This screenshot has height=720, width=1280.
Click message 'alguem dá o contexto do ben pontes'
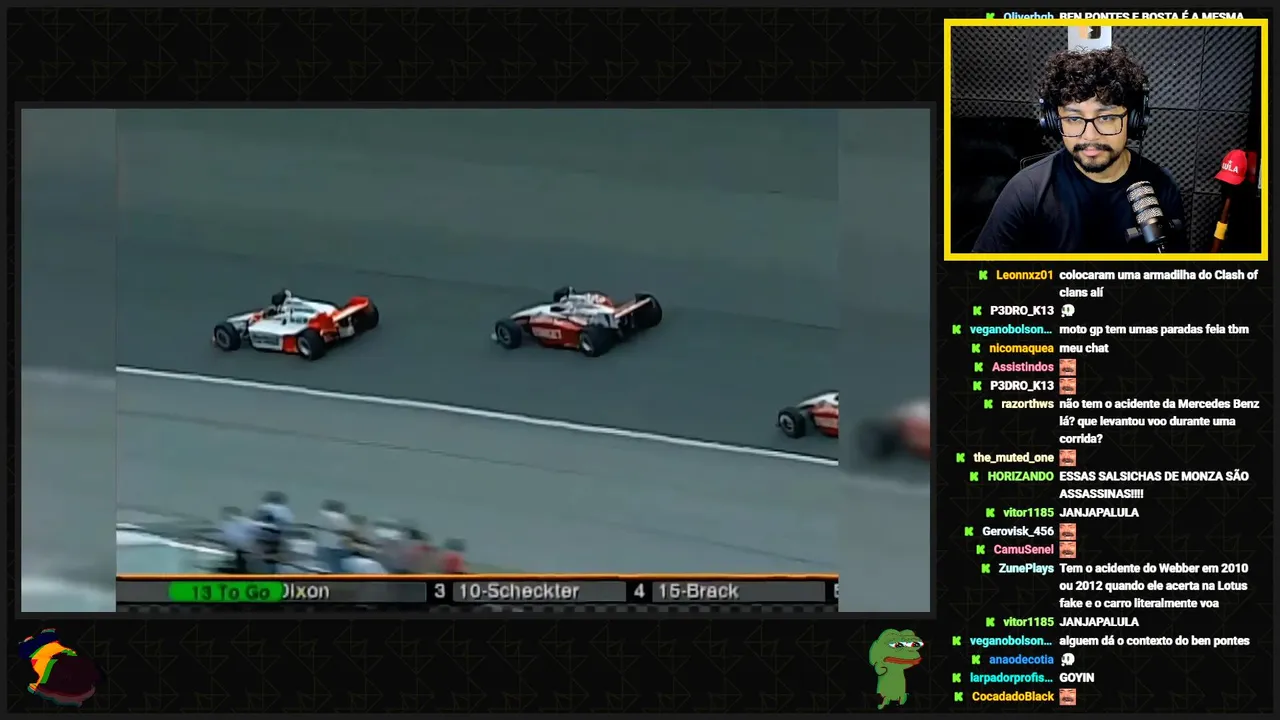[x=1154, y=641]
